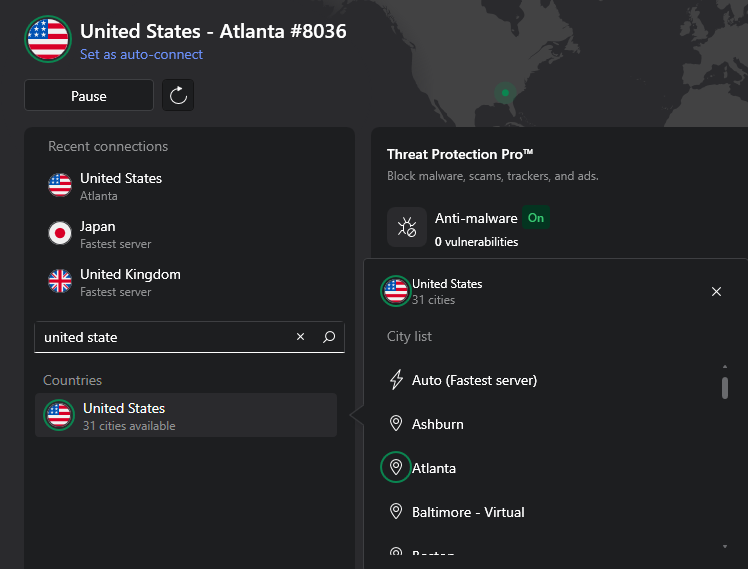Image resolution: width=748 pixels, height=569 pixels.
Task: Click the reconnect refresh icon button
Action: pyautogui.click(x=178, y=95)
